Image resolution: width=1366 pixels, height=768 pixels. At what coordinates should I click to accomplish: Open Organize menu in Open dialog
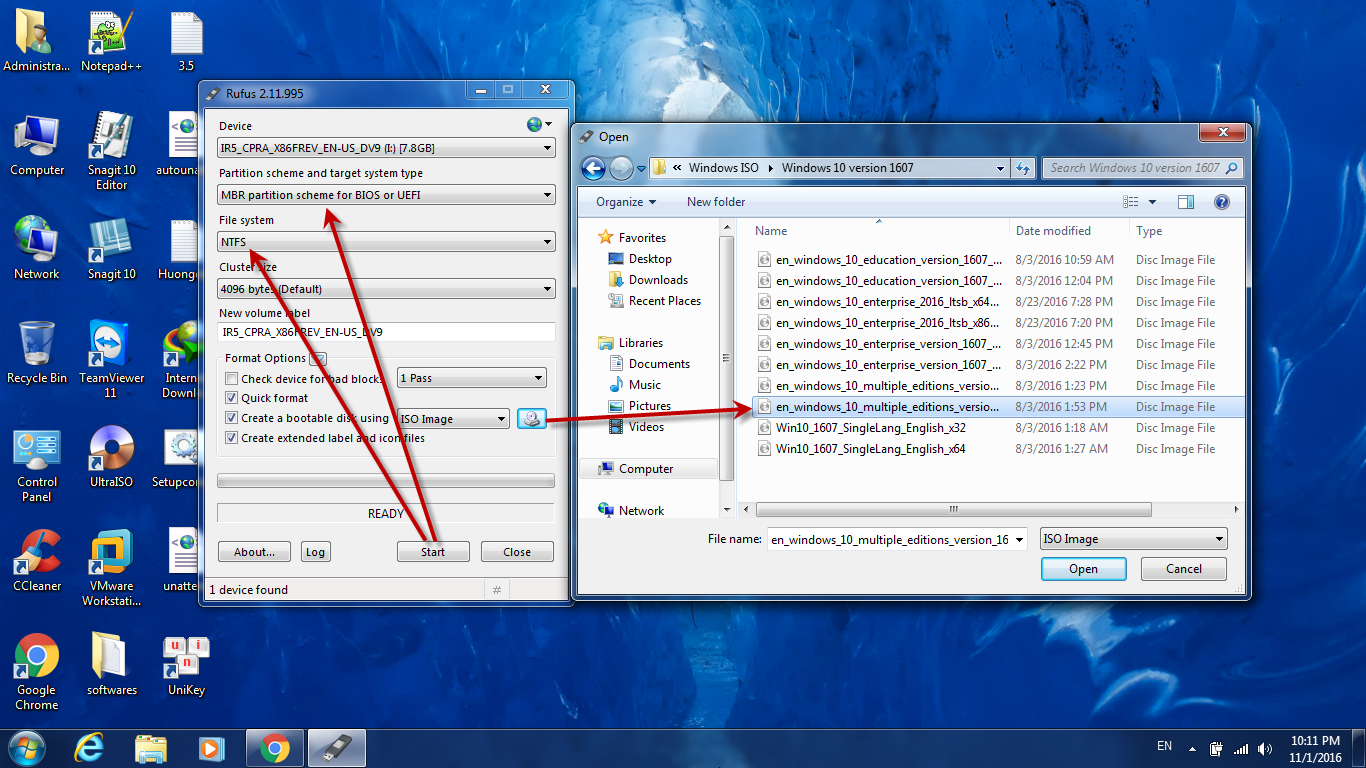coord(626,202)
